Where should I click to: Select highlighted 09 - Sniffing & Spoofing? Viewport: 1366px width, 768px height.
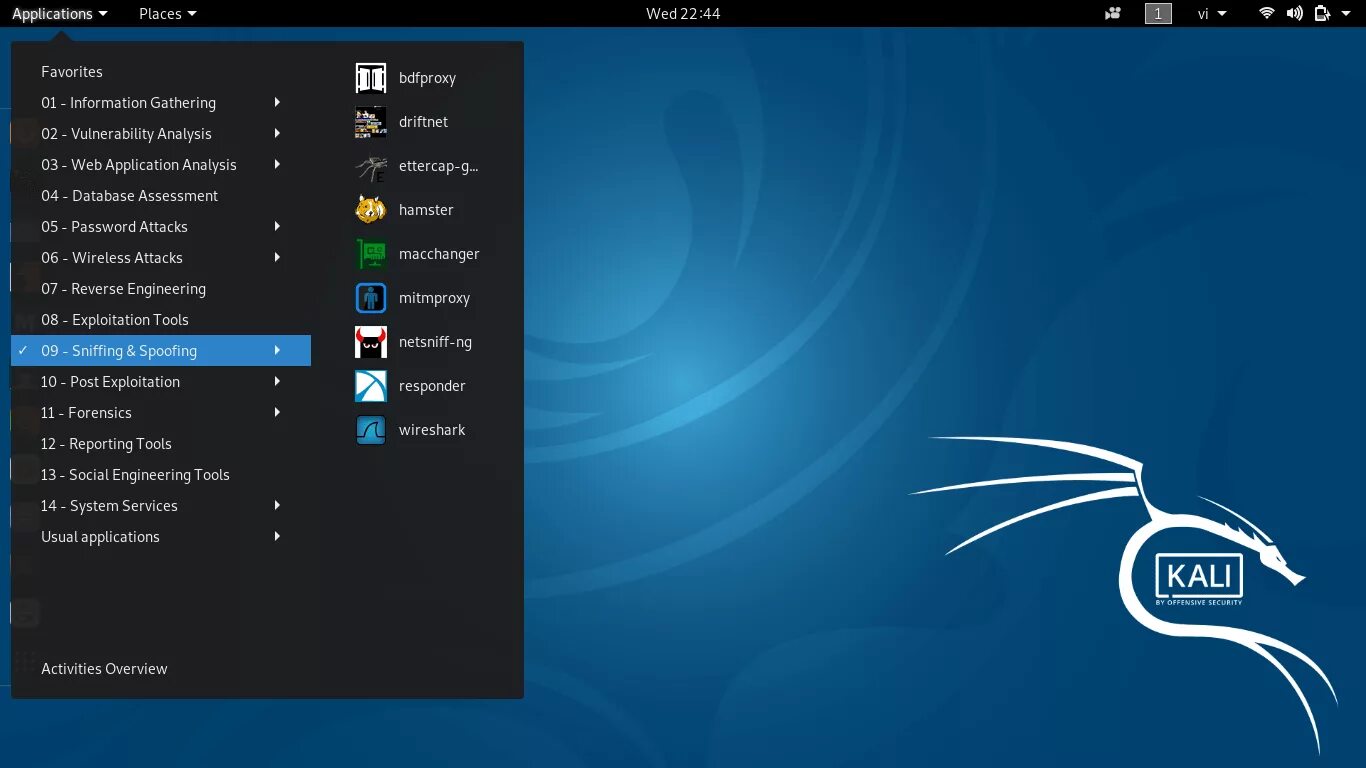(161, 351)
